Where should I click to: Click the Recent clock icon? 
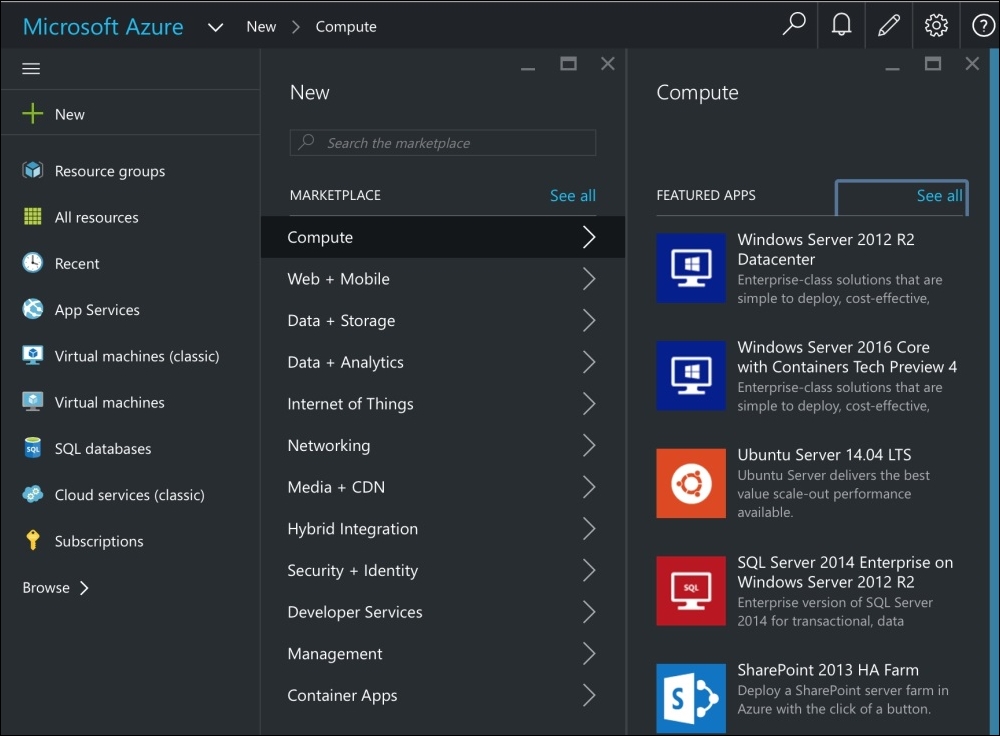pos(33,263)
